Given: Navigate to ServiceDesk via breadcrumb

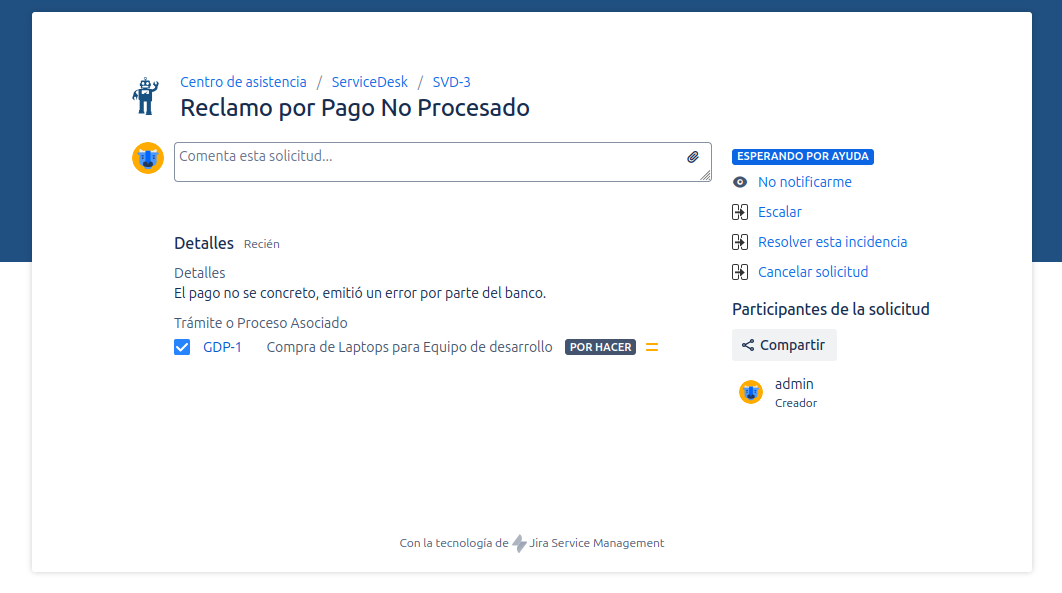Looking at the screenshot, I should (369, 81).
